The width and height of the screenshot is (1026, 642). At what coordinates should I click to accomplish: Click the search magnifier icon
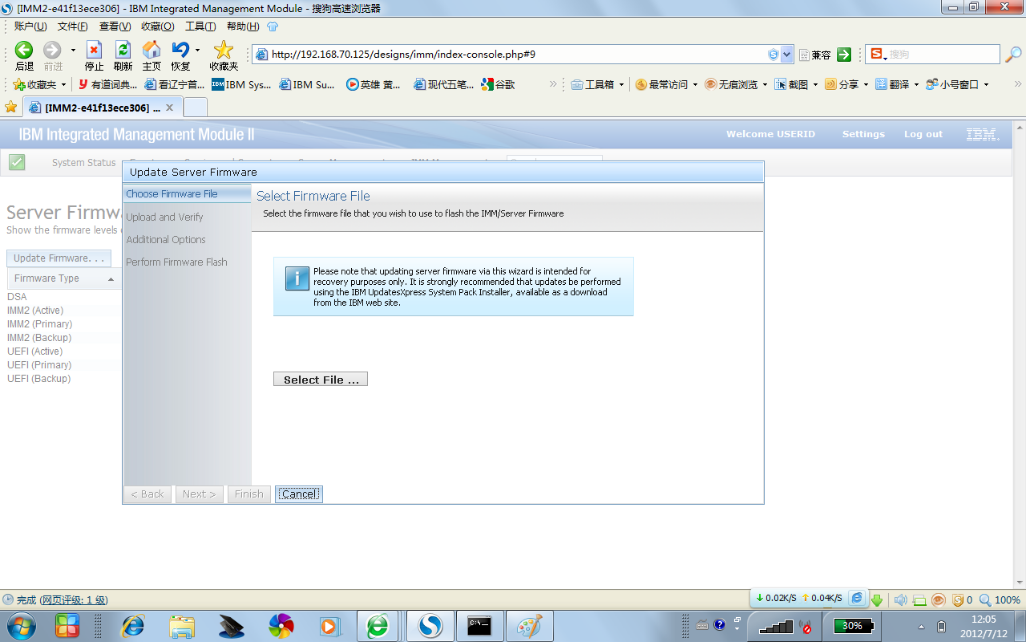coord(1013,54)
